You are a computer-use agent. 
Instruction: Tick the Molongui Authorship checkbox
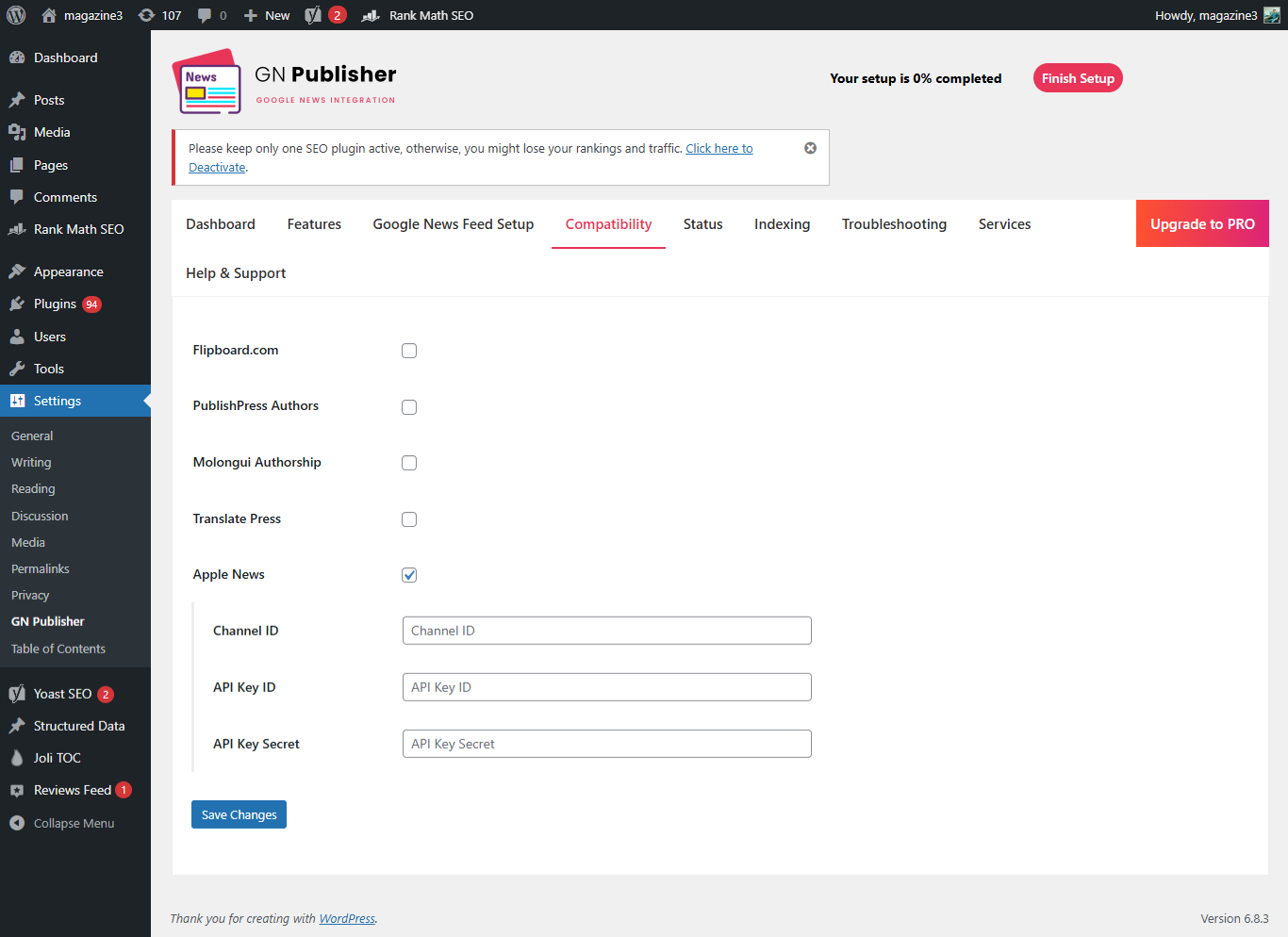pos(409,463)
